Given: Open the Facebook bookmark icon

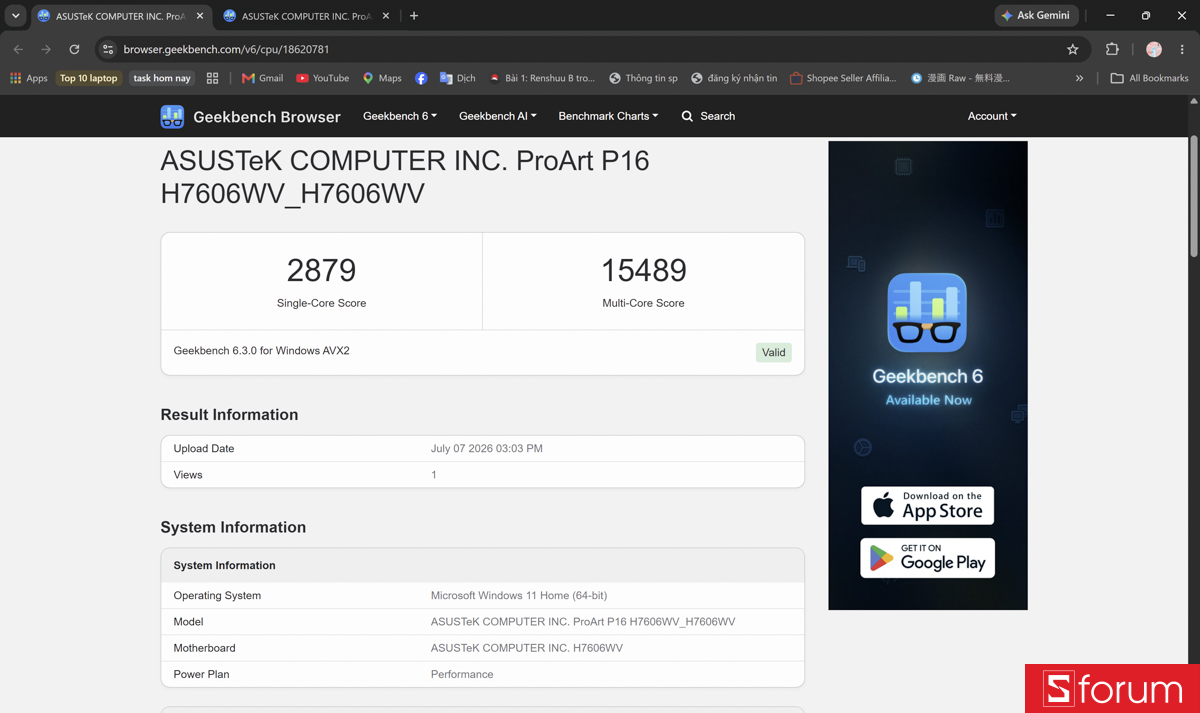Looking at the screenshot, I should [x=421, y=78].
